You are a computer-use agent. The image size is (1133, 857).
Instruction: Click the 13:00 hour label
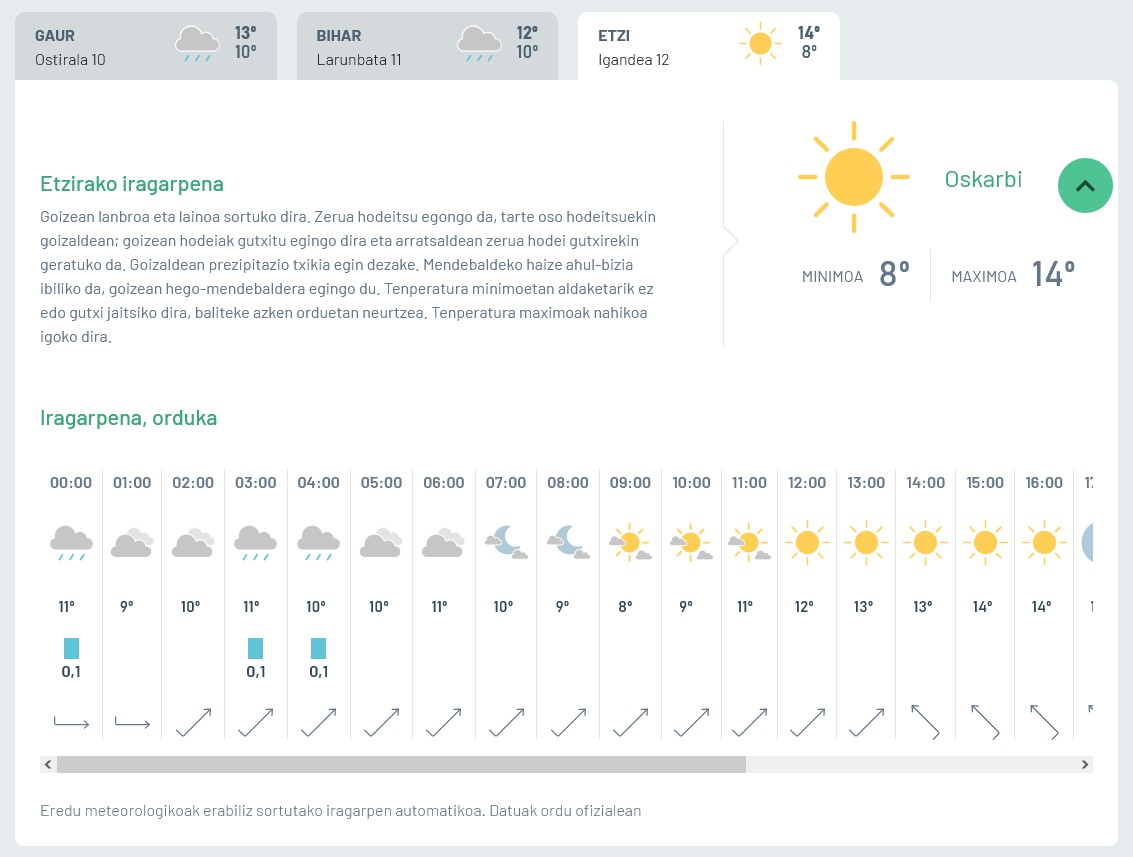point(866,483)
